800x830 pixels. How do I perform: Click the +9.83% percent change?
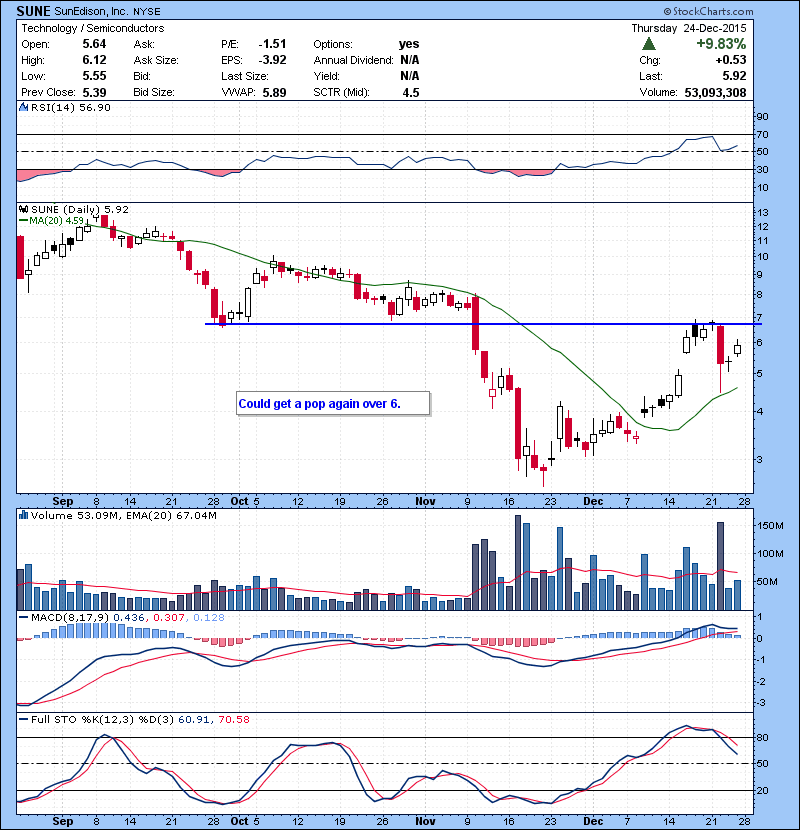pos(721,43)
